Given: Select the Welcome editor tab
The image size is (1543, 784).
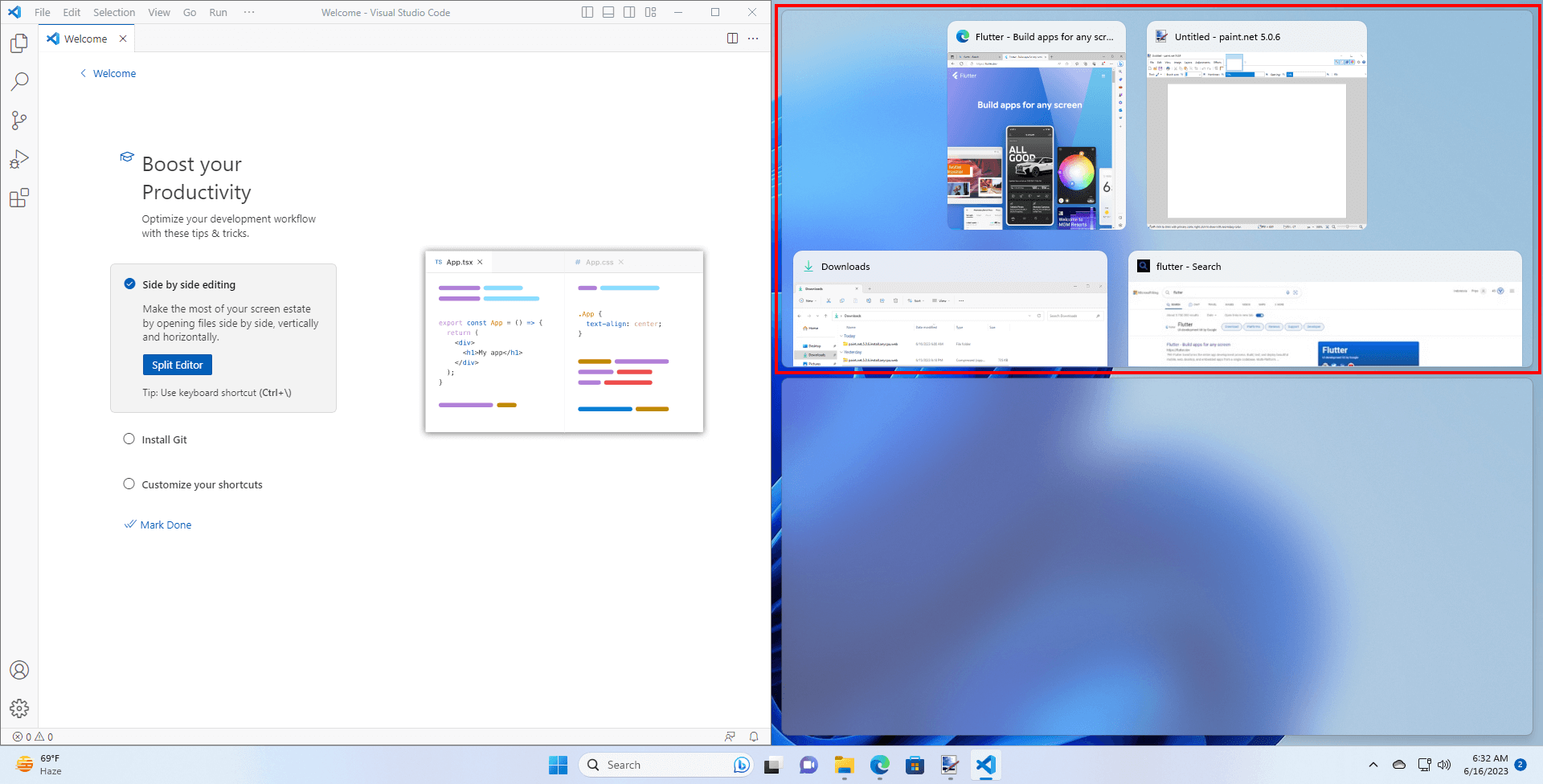Looking at the screenshot, I should (85, 39).
